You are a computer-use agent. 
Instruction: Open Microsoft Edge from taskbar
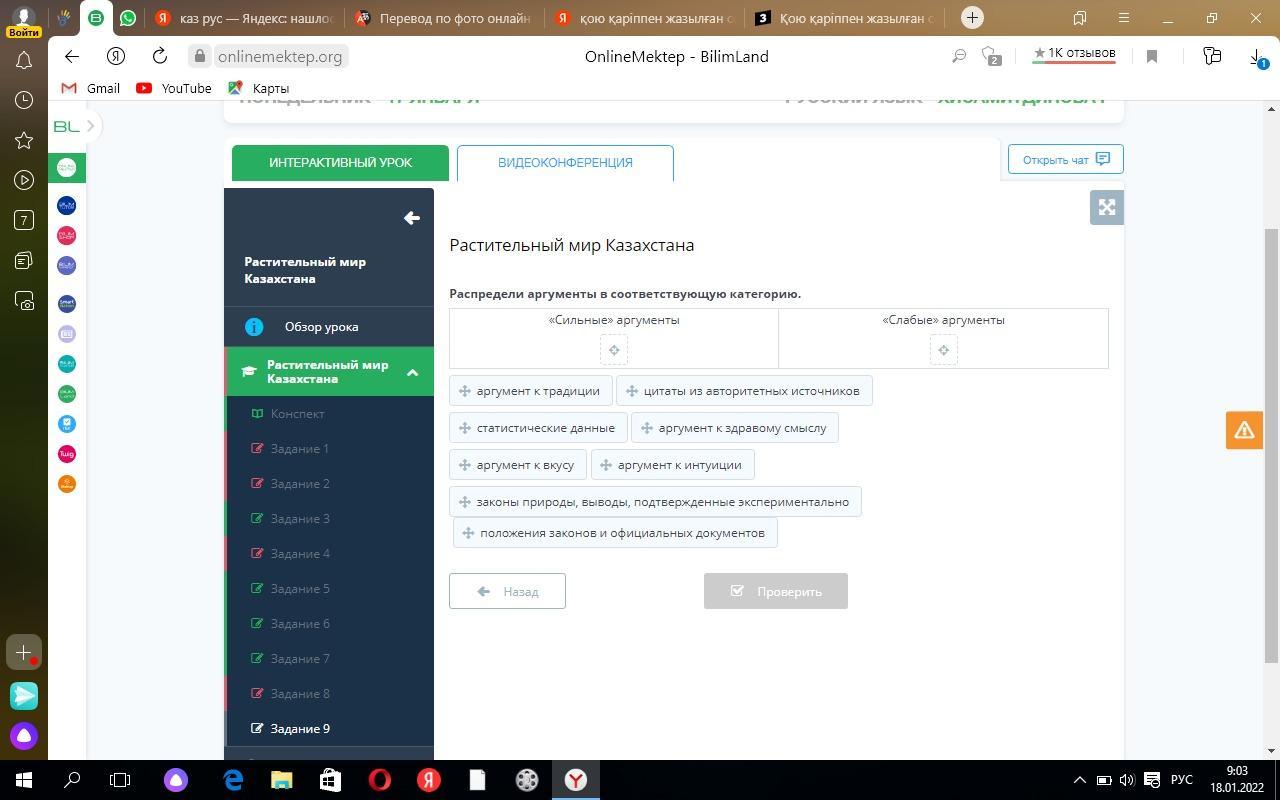point(233,780)
